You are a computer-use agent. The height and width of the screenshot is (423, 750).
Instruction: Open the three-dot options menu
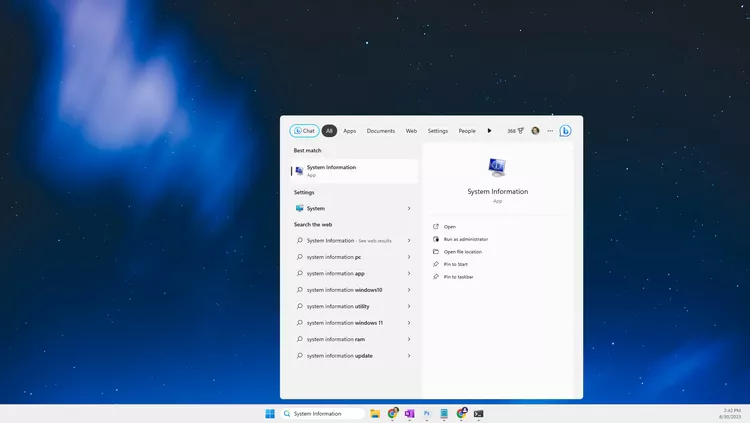click(550, 131)
